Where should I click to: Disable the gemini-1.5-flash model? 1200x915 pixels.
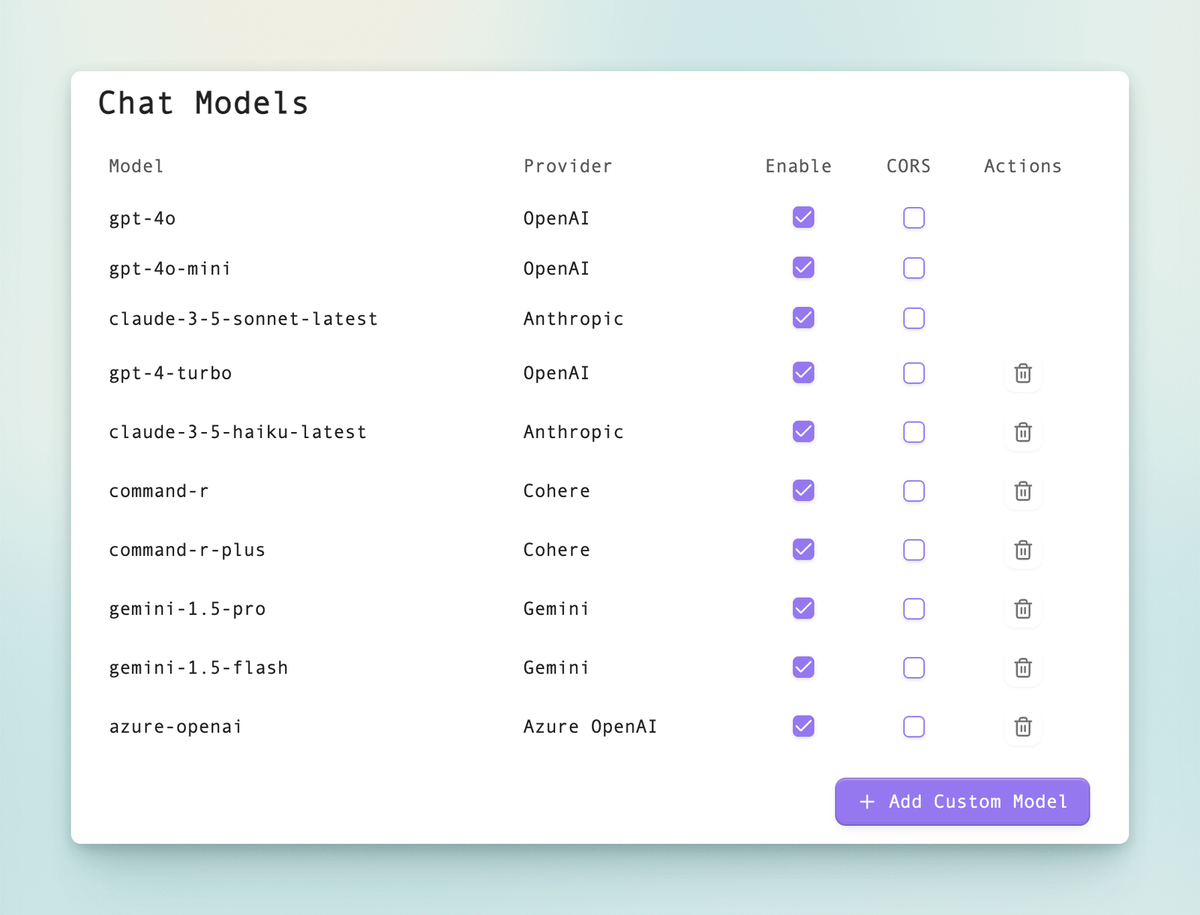tap(803, 667)
